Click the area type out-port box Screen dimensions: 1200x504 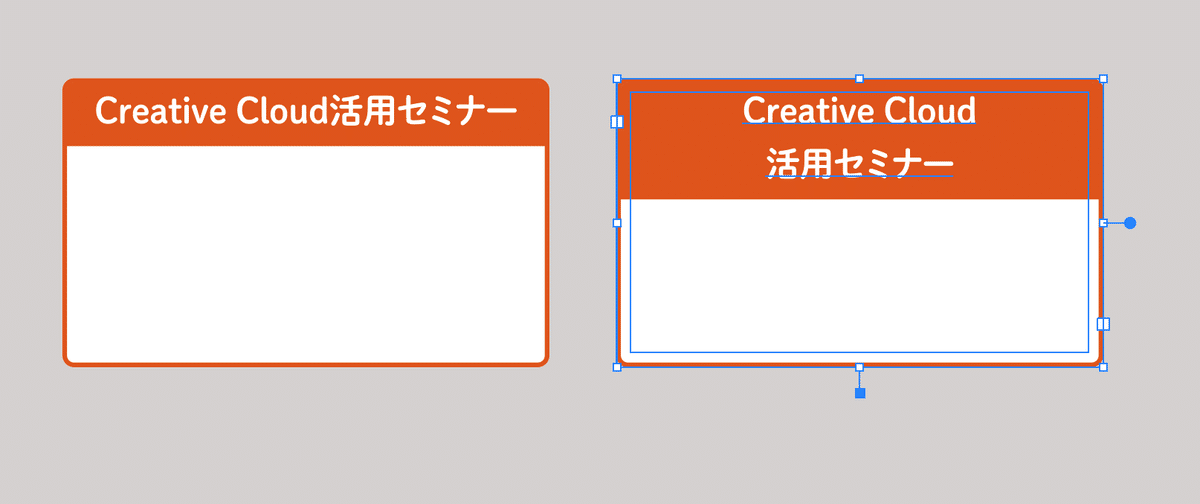click(x=1103, y=324)
